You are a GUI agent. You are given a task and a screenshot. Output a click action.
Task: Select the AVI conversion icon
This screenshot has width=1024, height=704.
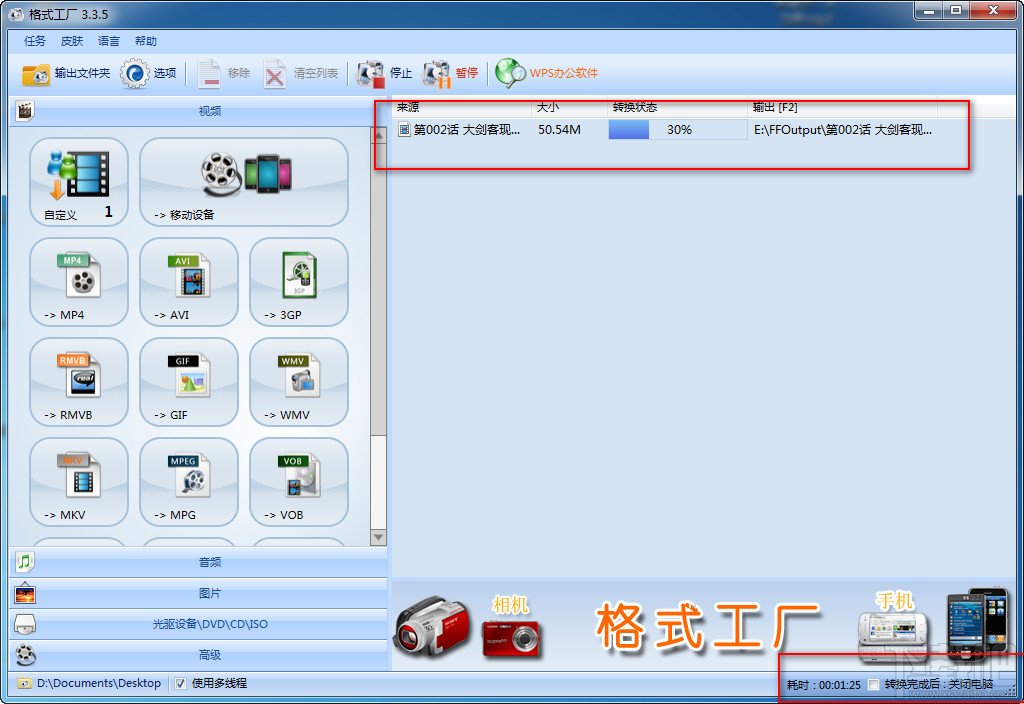(189, 282)
